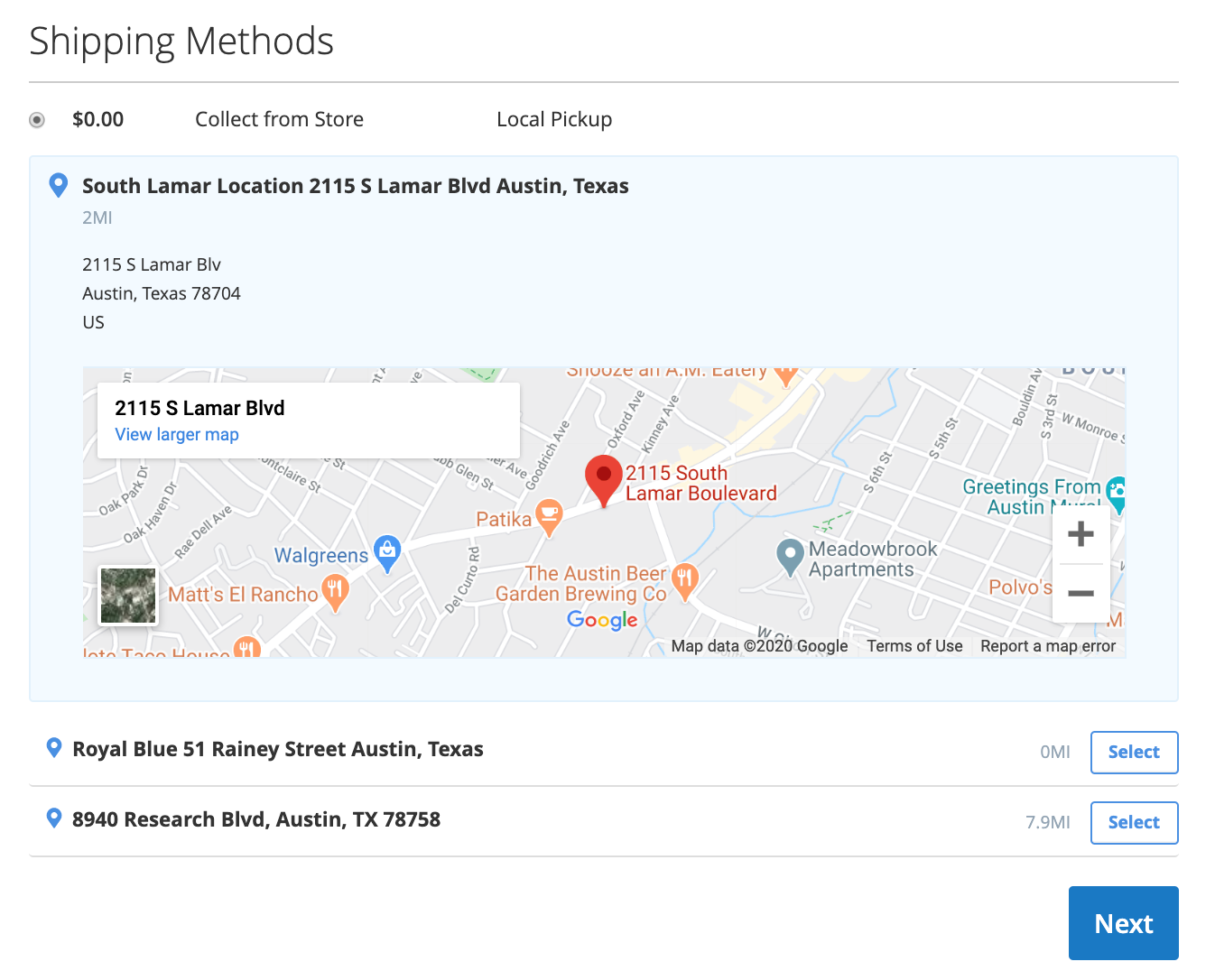Click the Meadowbrook Apartments map marker
The width and height of the screenshot is (1215, 980).
click(790, 557)
